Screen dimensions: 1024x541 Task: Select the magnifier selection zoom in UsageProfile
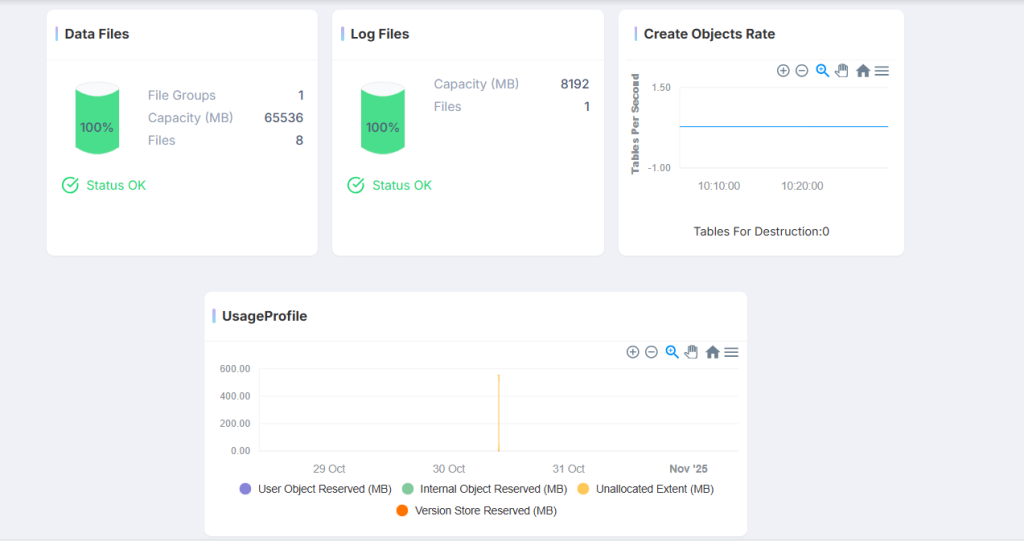pyautogui.click(x=672, y=352)
